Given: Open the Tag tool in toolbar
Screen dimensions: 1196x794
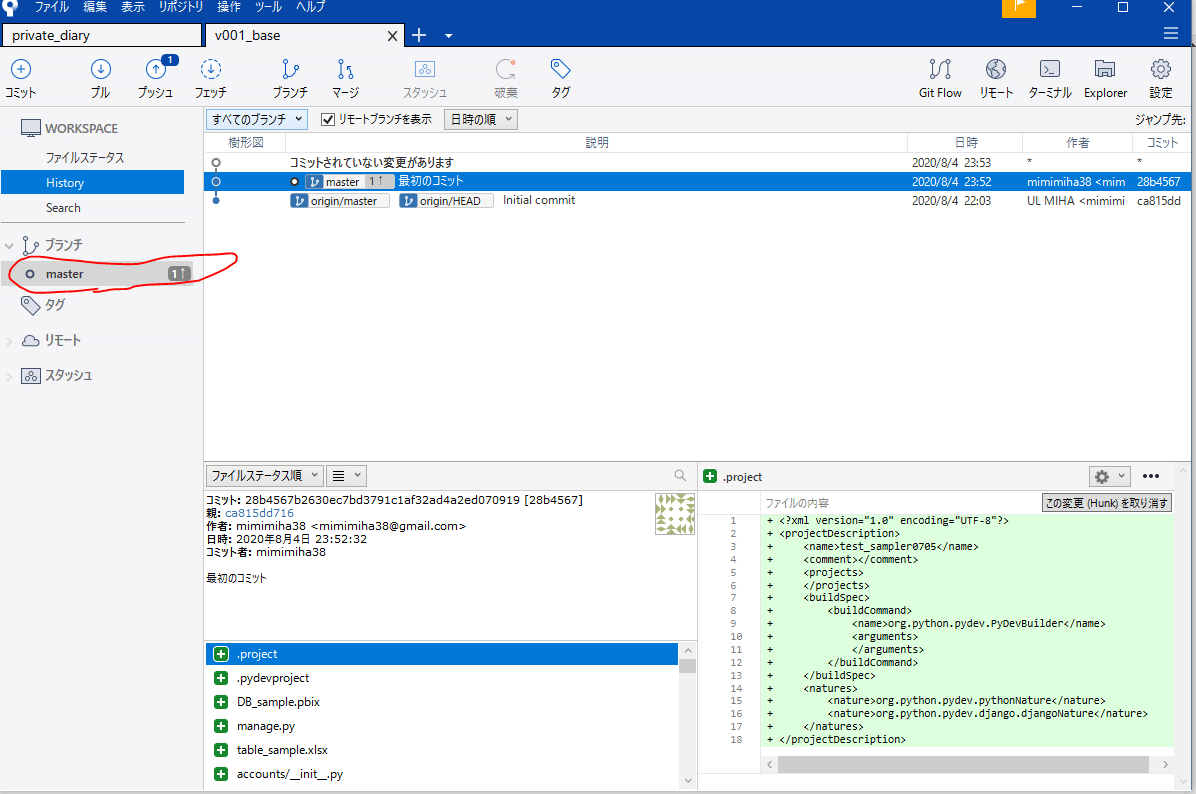Looking at the screenshot, I should [561, 78].
